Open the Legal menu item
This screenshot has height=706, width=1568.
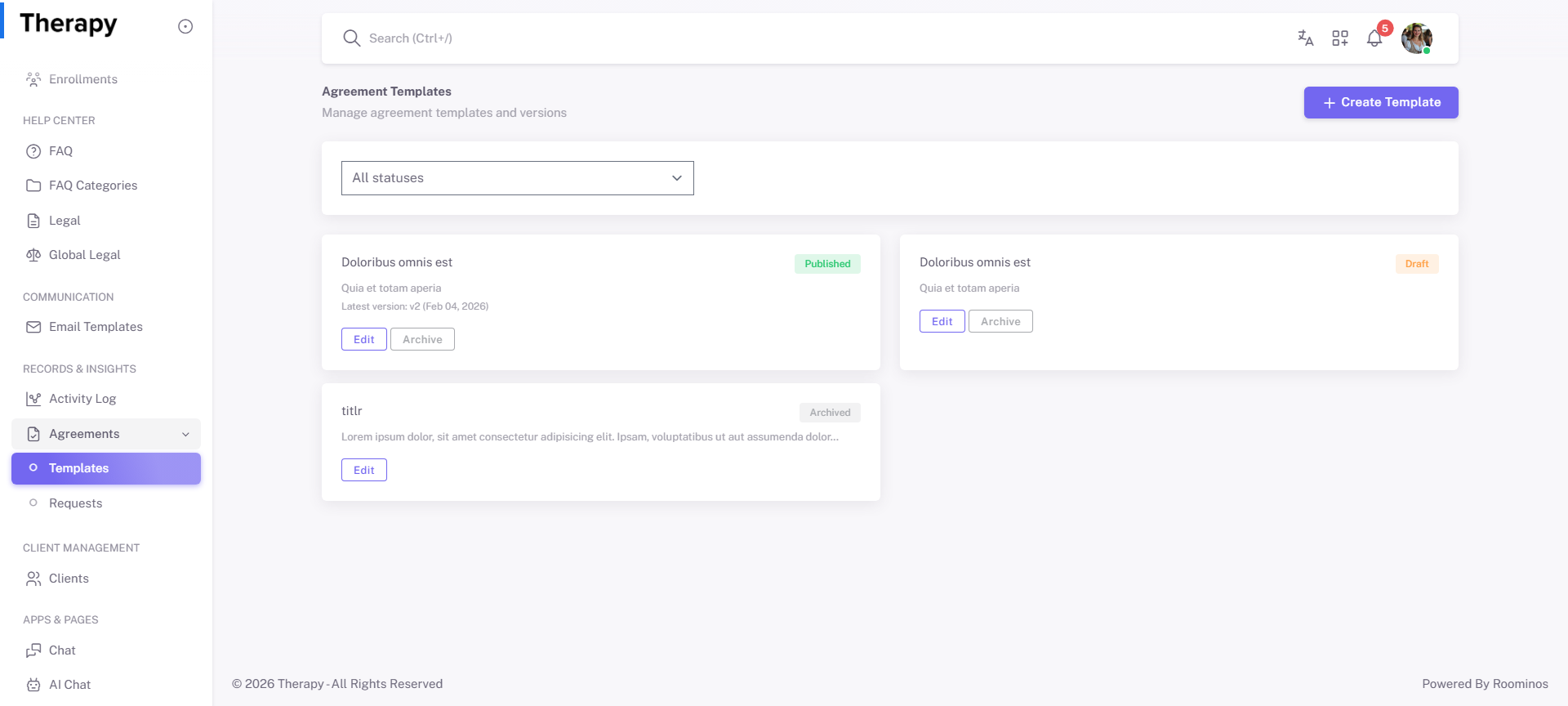(x=106, y=221)
